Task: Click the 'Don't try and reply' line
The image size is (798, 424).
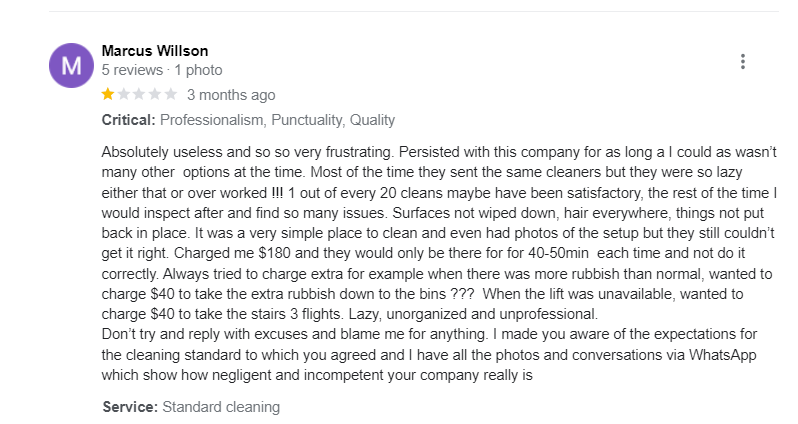Action: pyautogui.click(x=294, y=334)
